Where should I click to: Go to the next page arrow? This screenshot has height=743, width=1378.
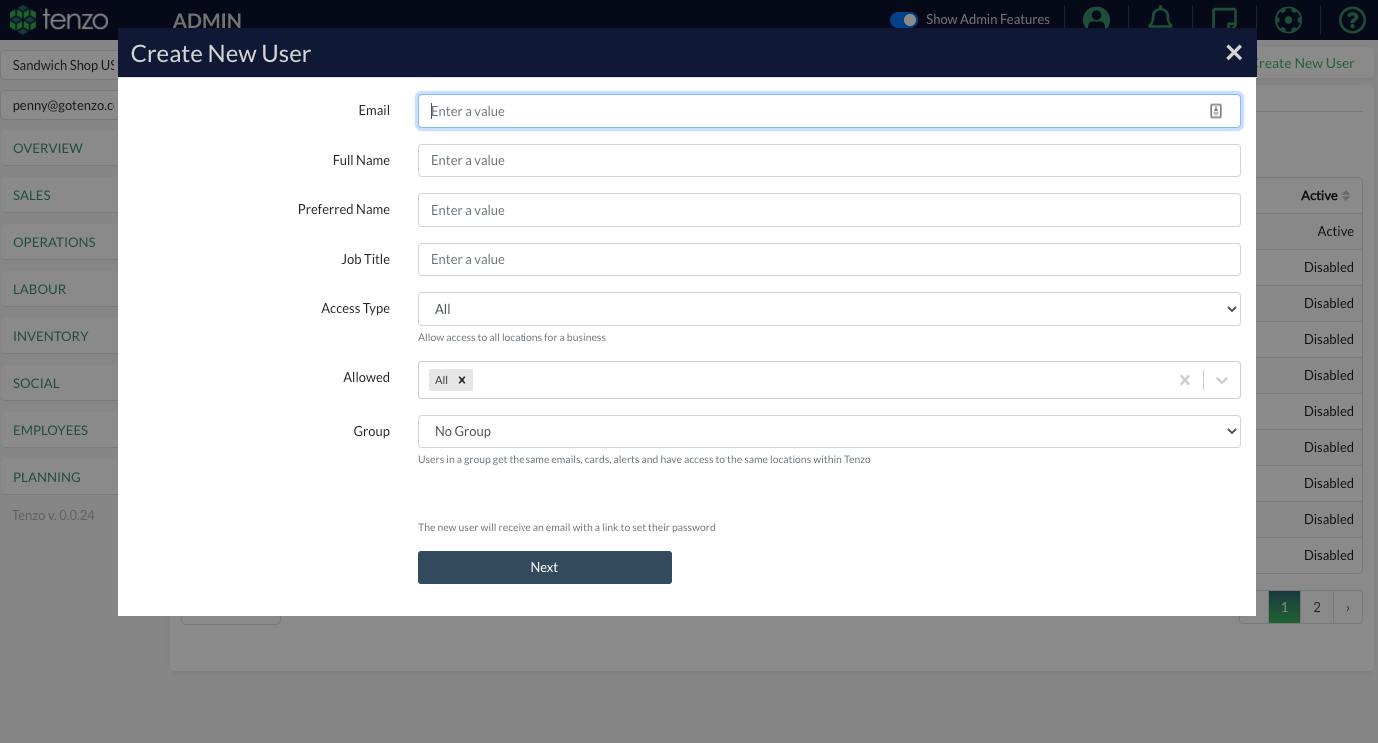pos(1348,607)
